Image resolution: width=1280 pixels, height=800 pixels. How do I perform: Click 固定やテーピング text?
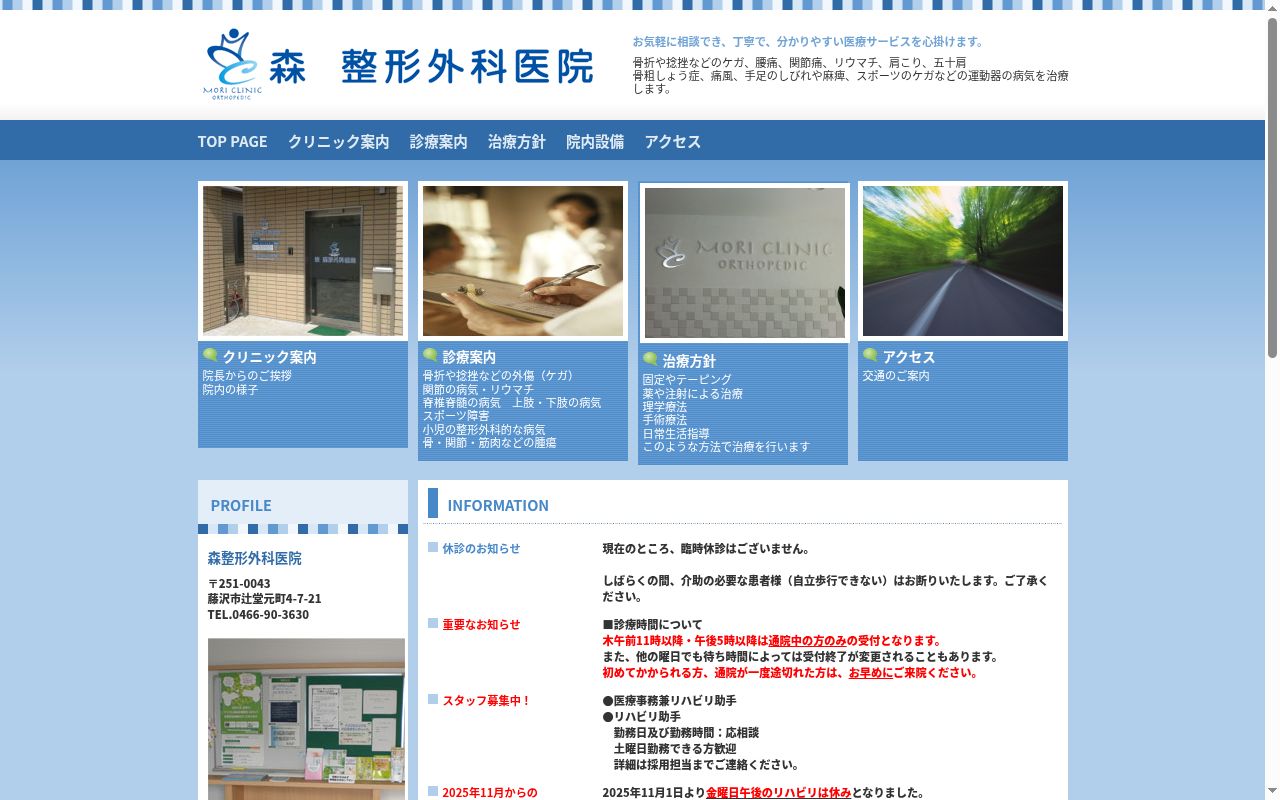tap(687, 380)
